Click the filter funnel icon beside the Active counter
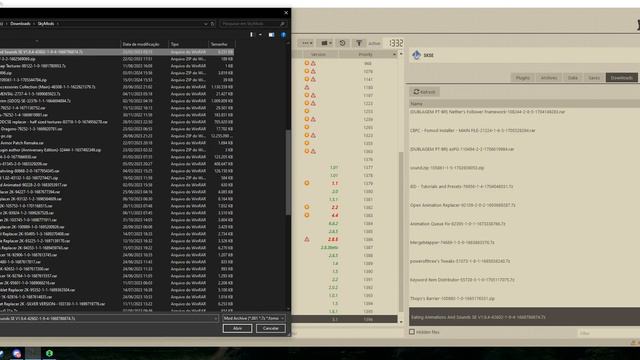640x360 pixels. [359, 43]
